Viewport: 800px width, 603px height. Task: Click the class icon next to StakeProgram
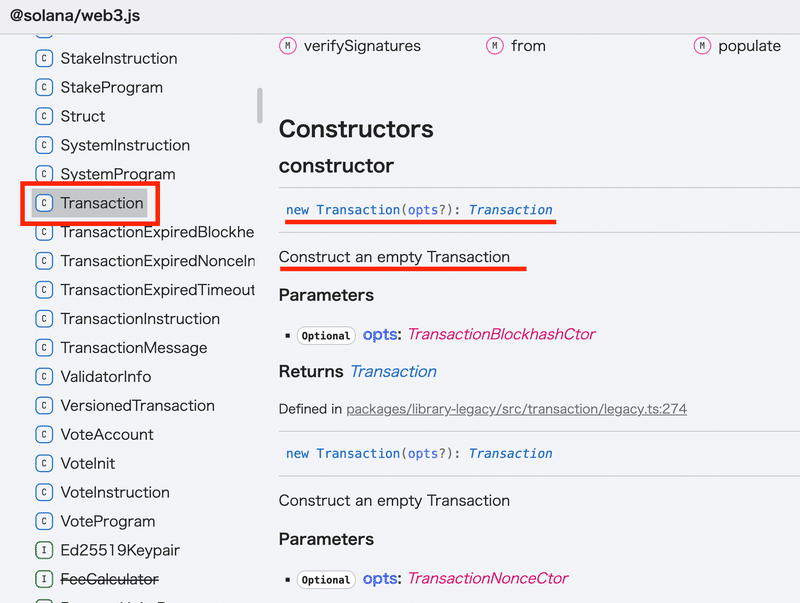tap(44, 88)
